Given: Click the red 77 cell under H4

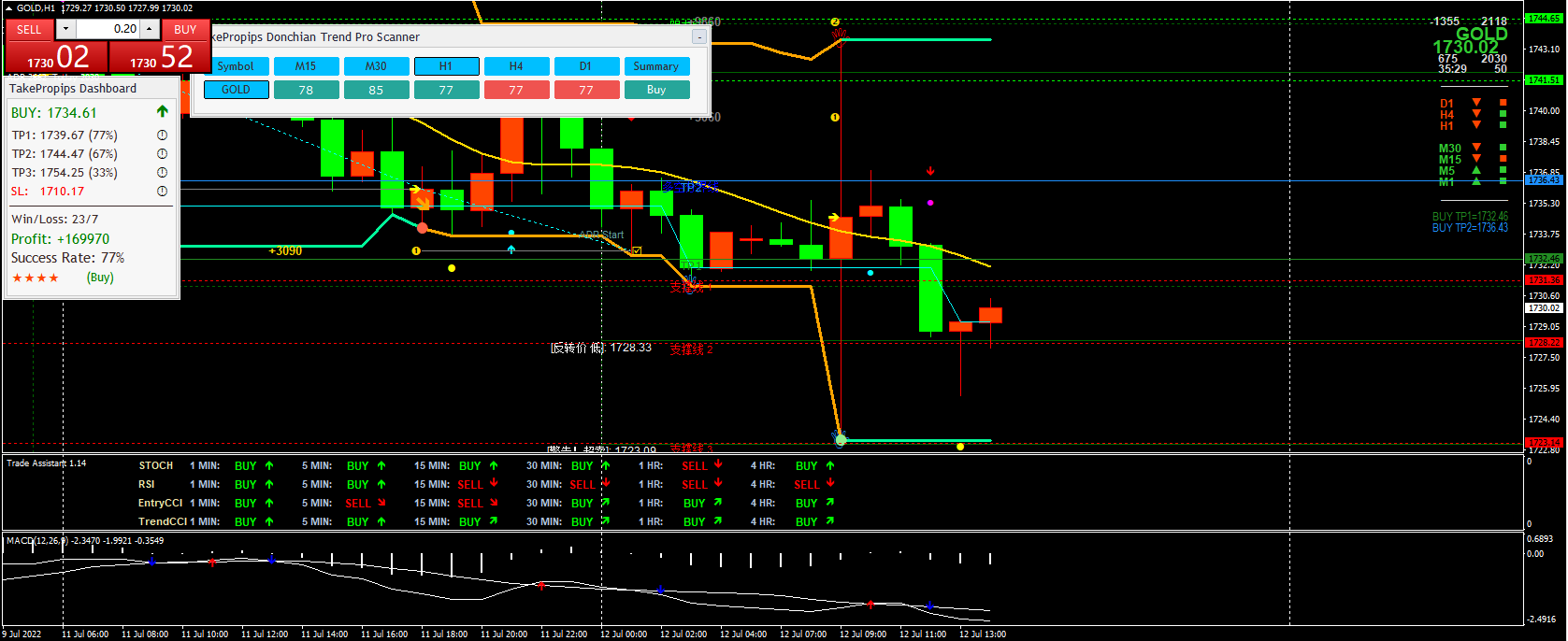Looking at the screenshot, I should (x=516, y=90).
